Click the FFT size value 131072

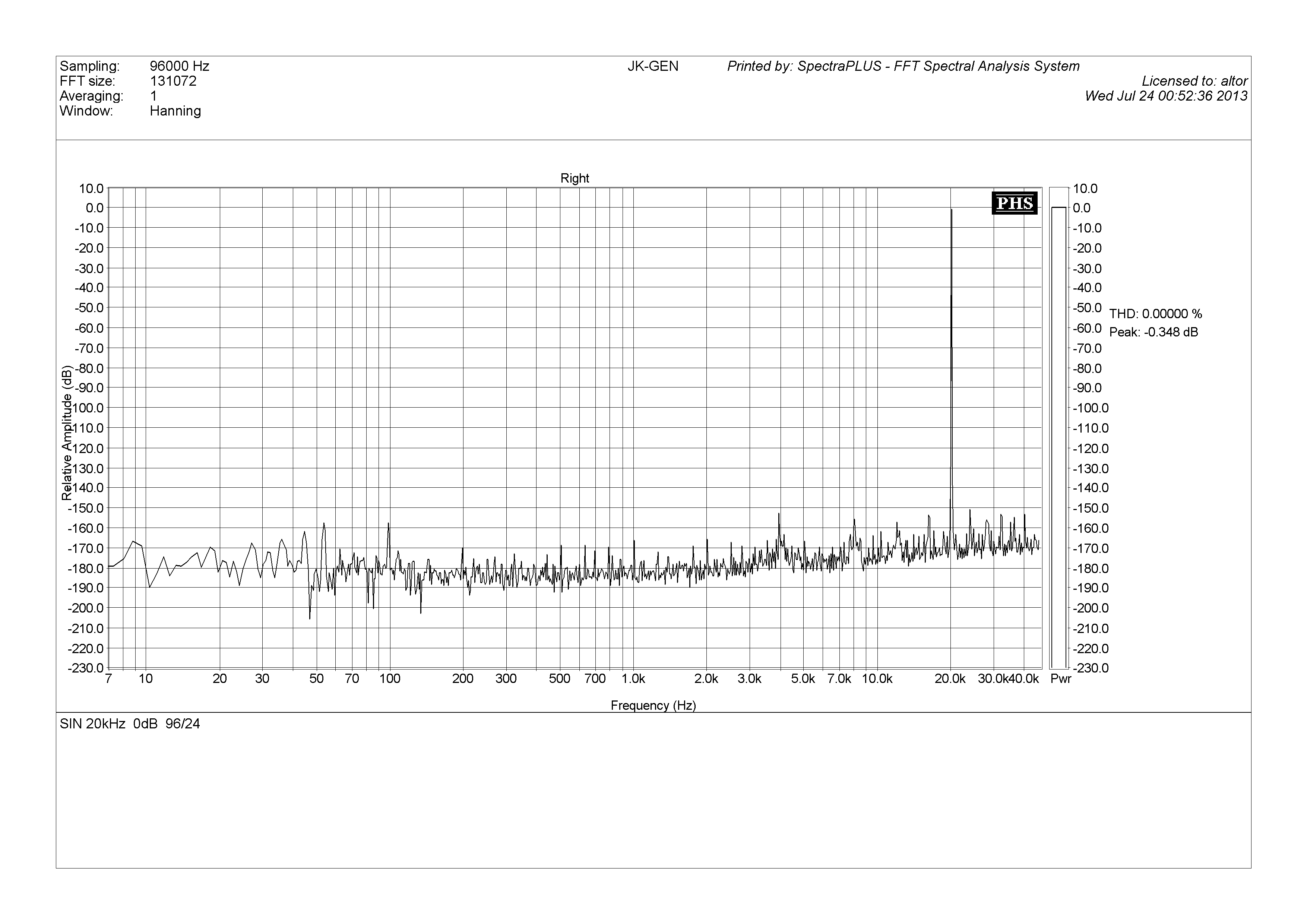click(x=173, y=82)
